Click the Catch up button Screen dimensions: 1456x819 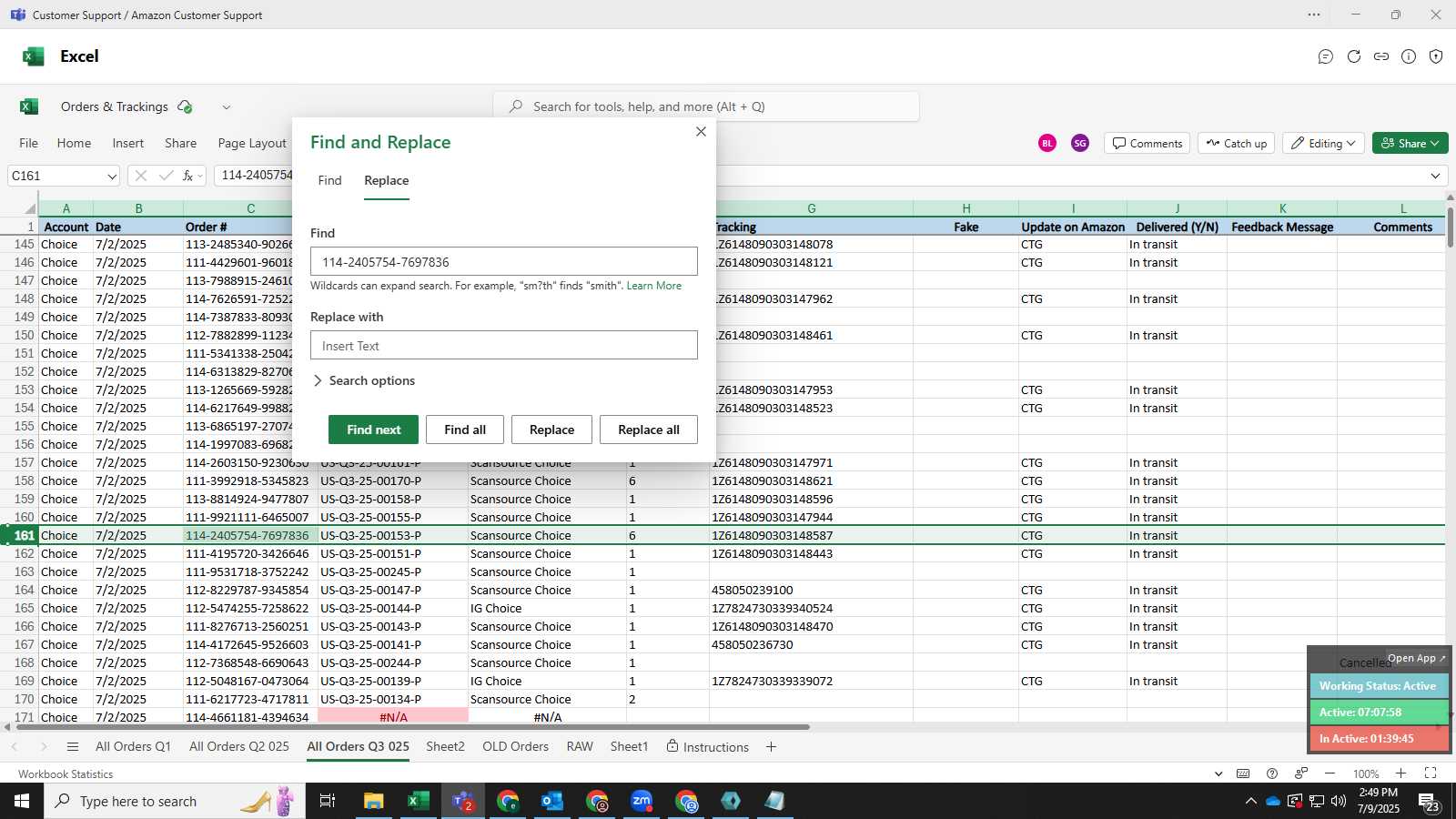[1236, 143]
